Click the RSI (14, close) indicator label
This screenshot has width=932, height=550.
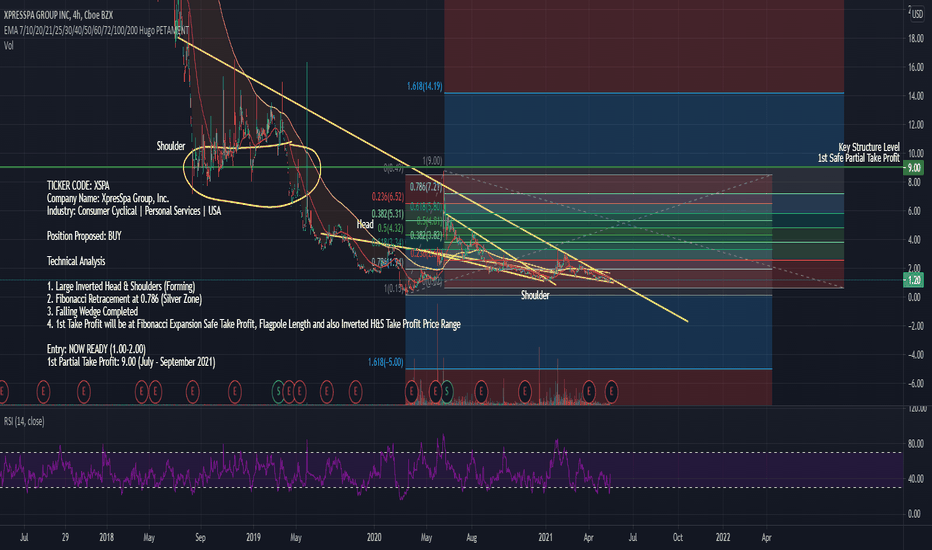click(x=24, y=421)
